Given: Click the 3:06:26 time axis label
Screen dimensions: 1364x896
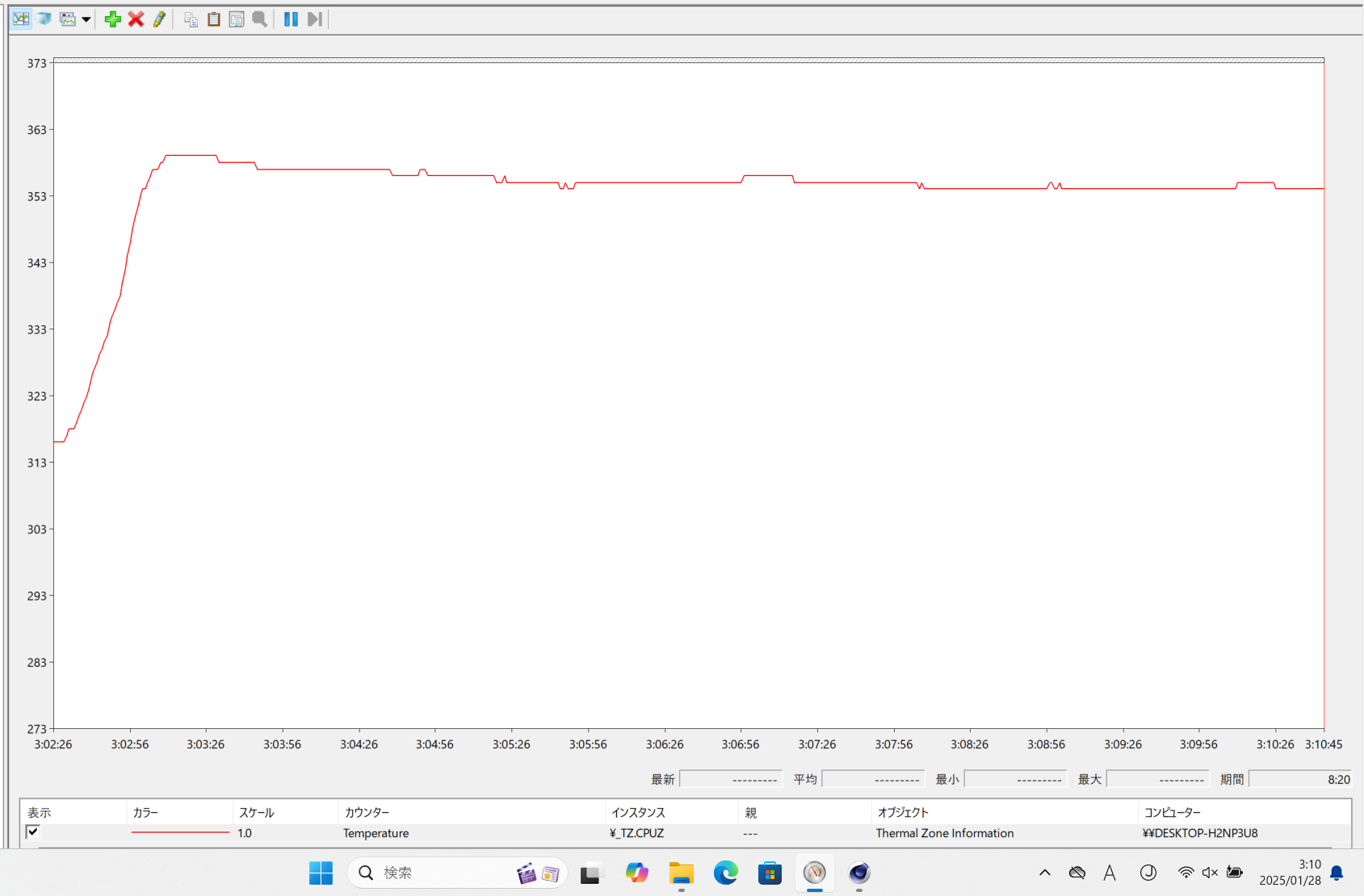Looking at the screenshot, I should [665, 744].
